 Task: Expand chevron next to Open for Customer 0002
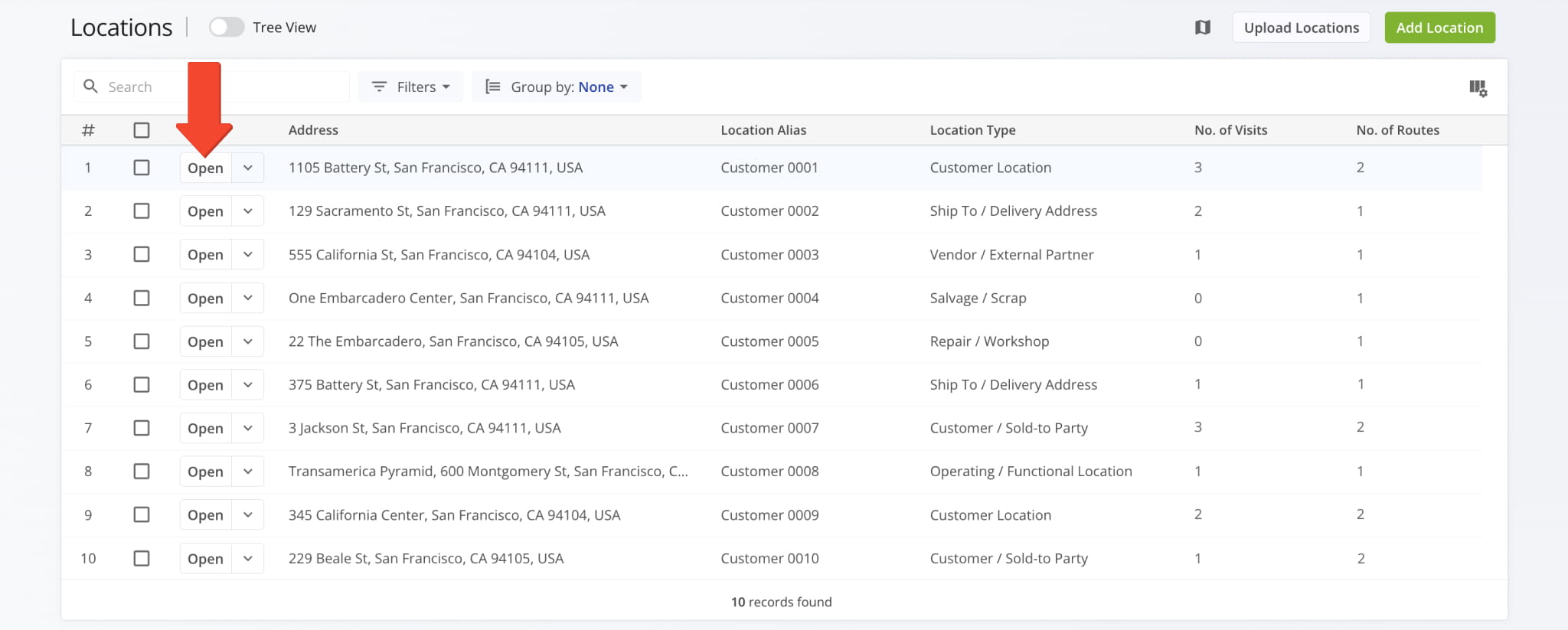tap(248, 211)
